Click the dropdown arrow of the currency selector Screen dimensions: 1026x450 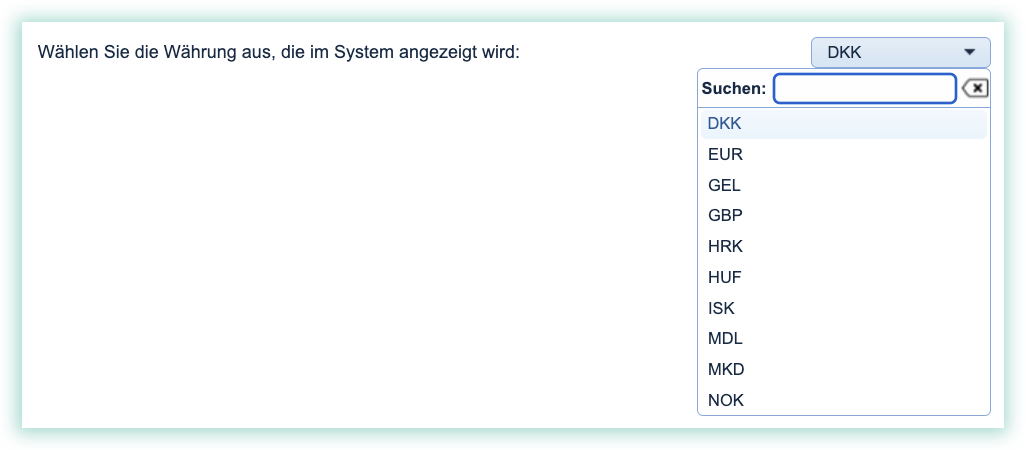(968, 52)
